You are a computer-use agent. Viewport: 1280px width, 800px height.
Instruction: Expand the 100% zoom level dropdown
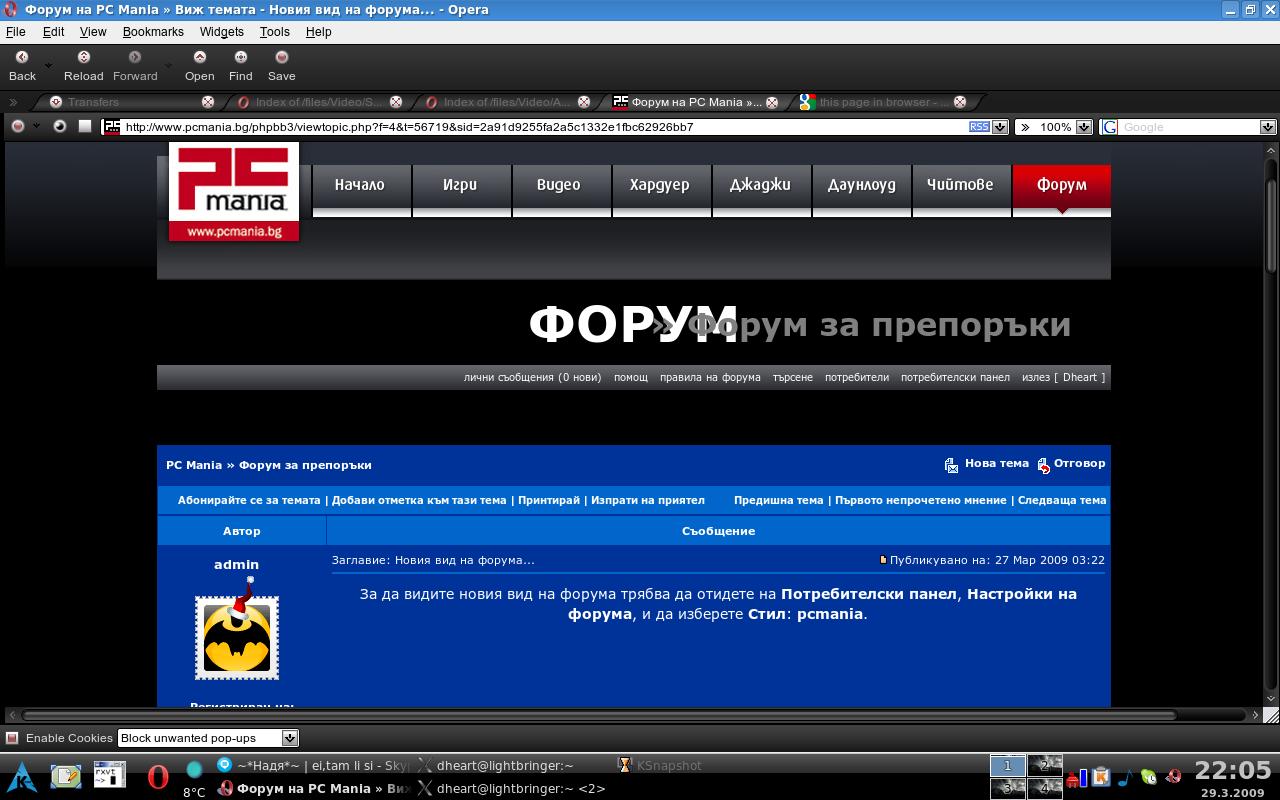click(x=1082, y=127)
